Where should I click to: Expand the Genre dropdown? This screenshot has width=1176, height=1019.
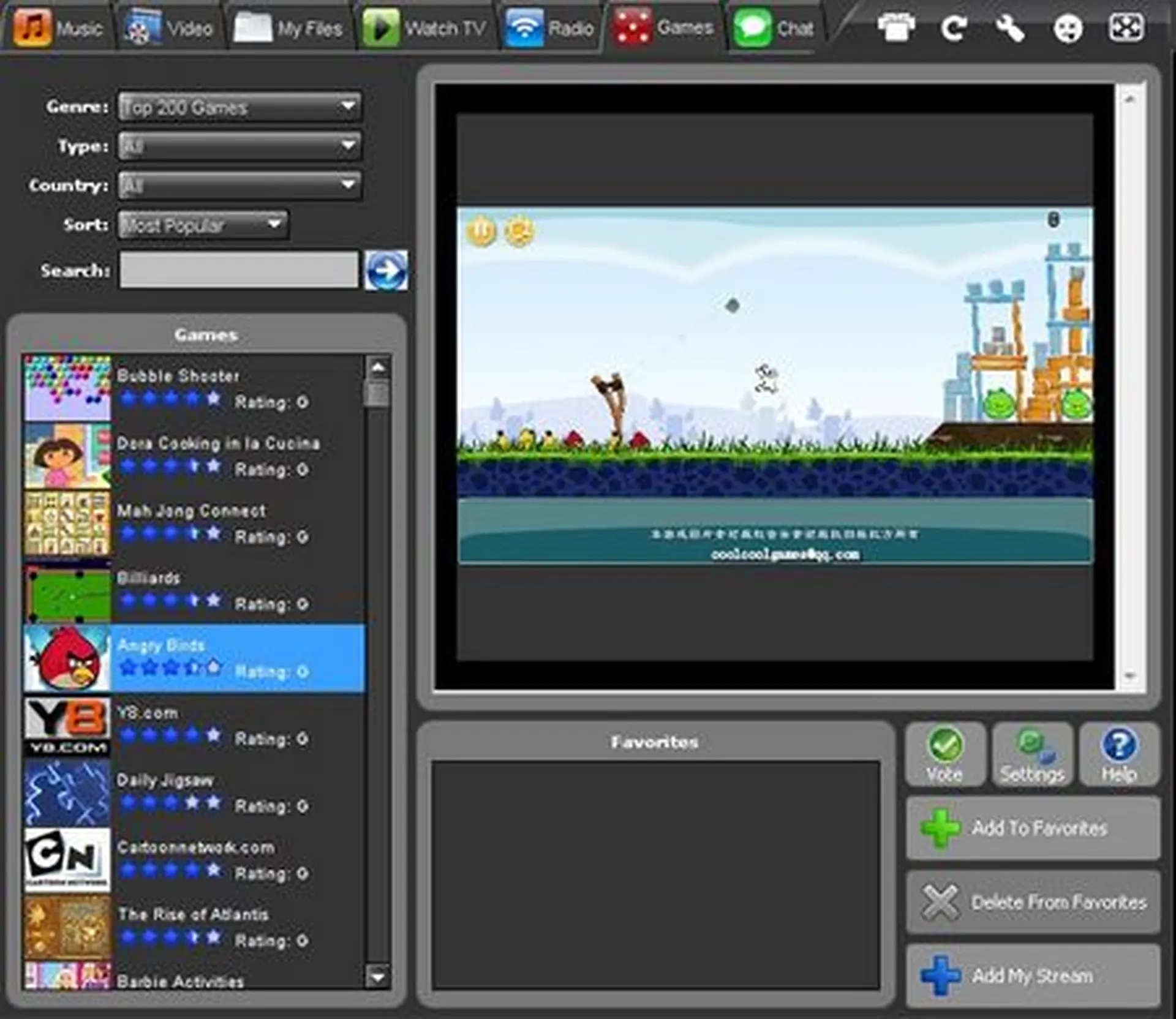[239, 107]
